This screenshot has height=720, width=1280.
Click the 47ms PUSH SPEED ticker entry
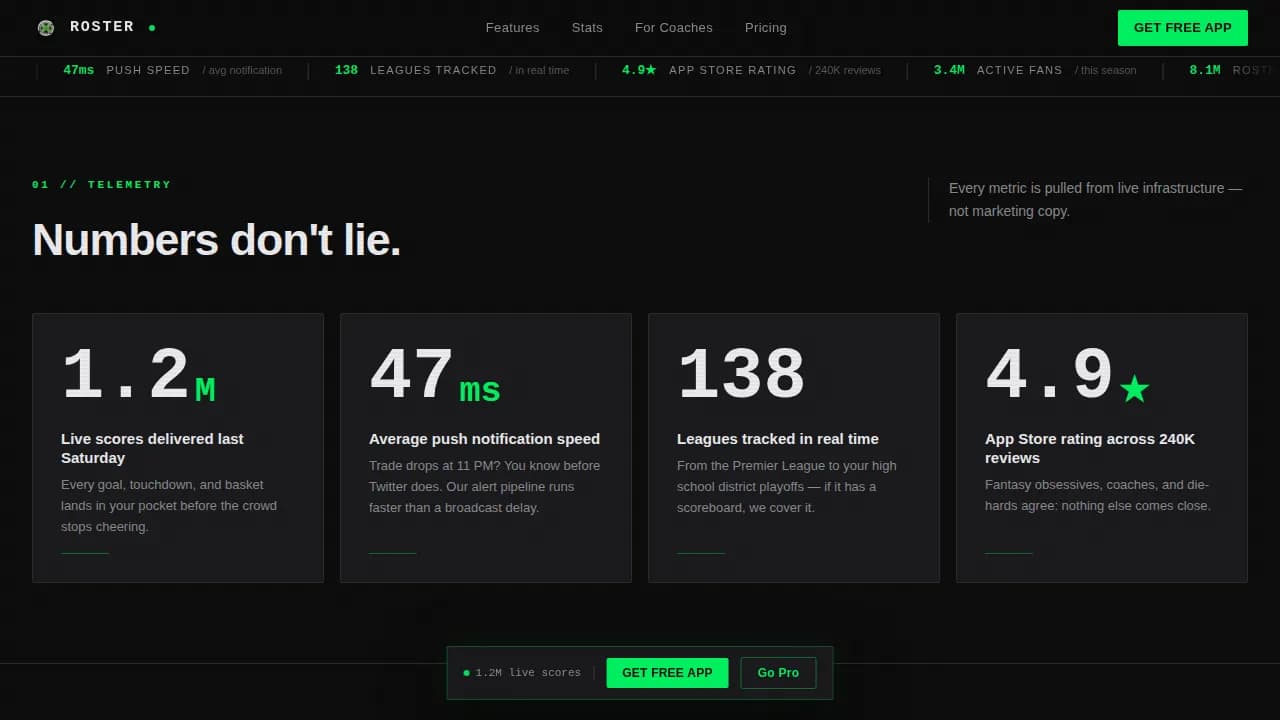pos(172,70)
